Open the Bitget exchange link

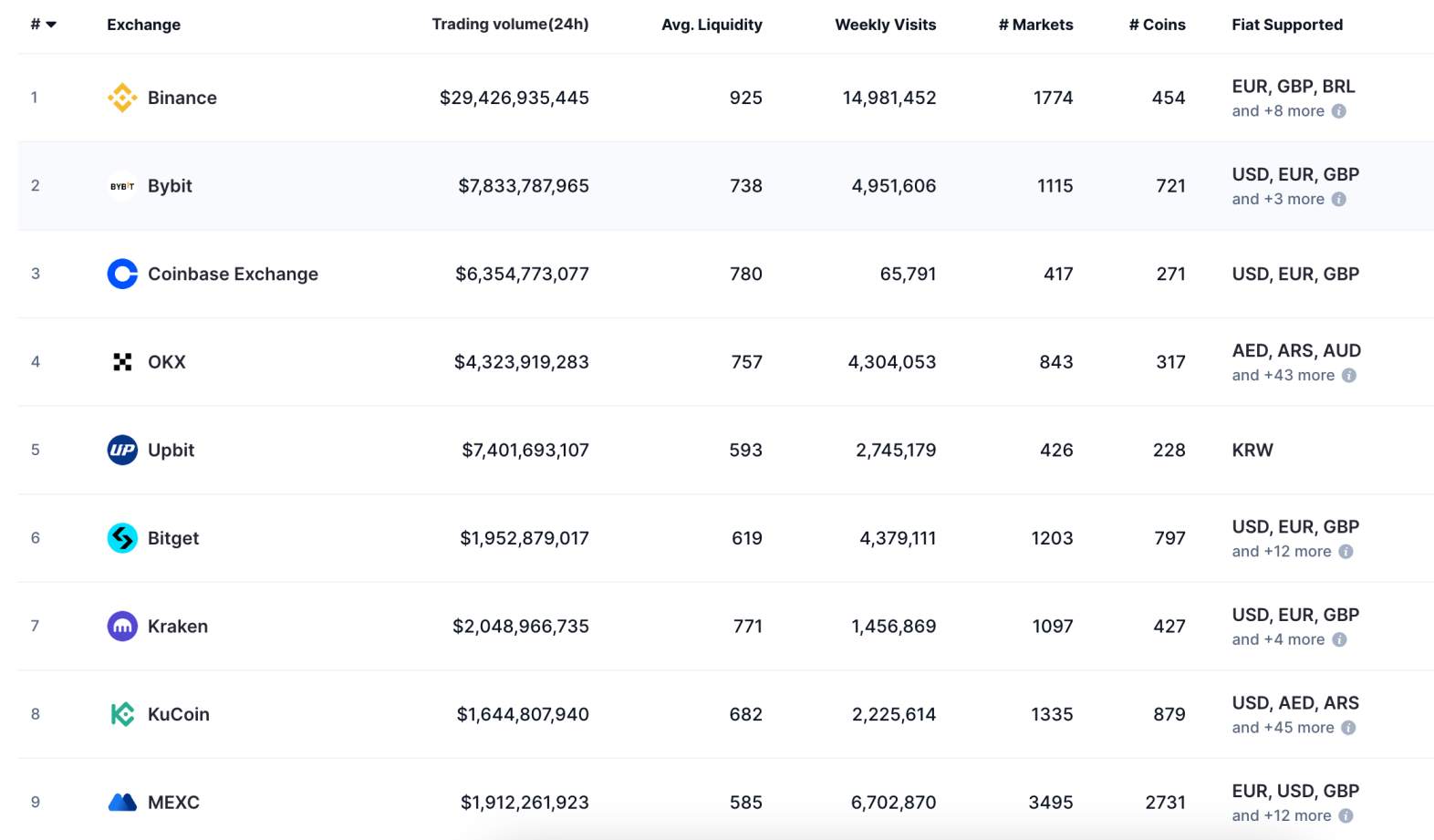coord(173,538)
